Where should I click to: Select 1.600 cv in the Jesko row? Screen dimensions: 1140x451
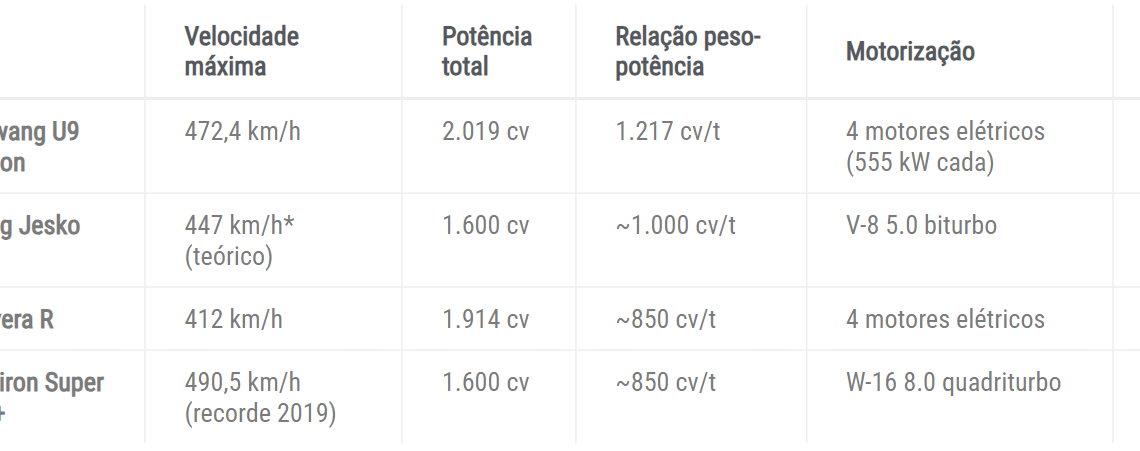click(x=486, y=225)
